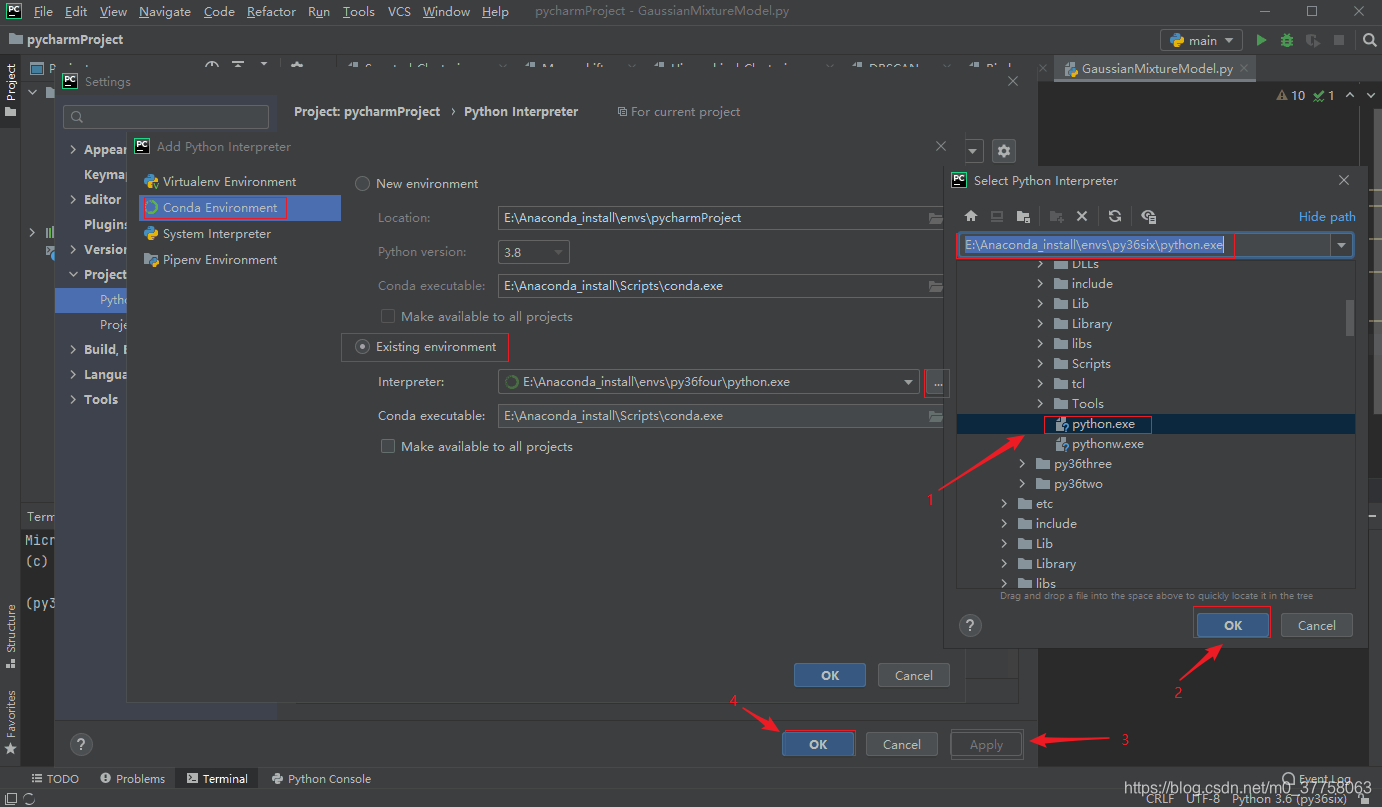
Task: Close the Add Python Interpreter dialog
Action: click(x=941, y=146)
